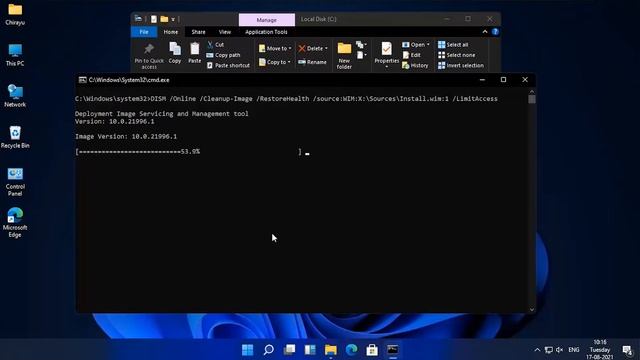Open Microsoft Edge from taskbar

(351, 350)
